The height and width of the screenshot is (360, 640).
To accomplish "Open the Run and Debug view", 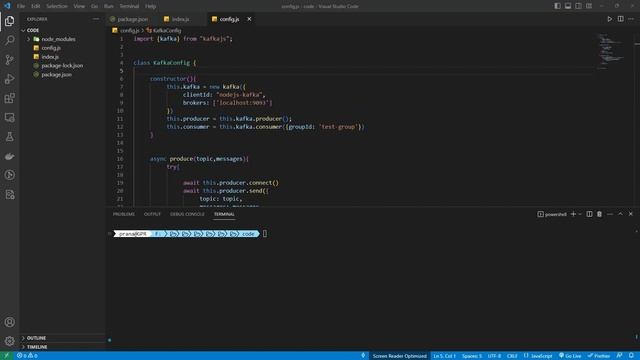I will pos(9,79).
